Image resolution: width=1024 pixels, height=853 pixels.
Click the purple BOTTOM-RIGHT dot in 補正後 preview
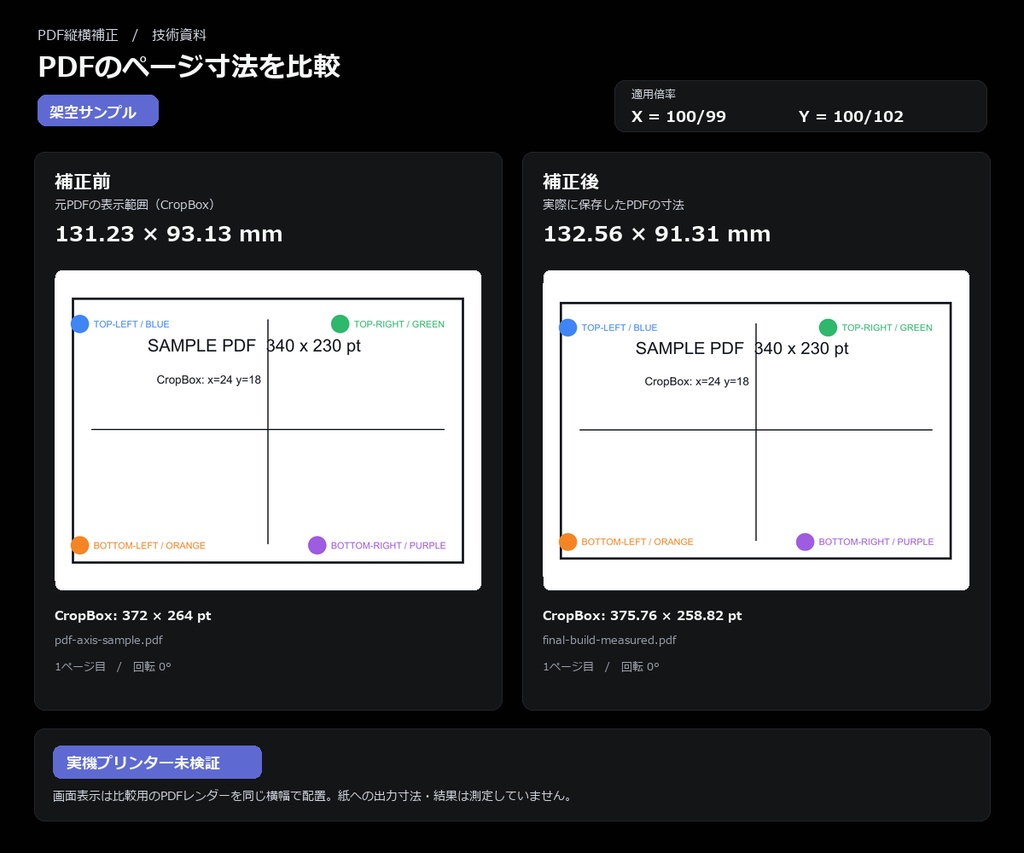(x=805, y=541)
